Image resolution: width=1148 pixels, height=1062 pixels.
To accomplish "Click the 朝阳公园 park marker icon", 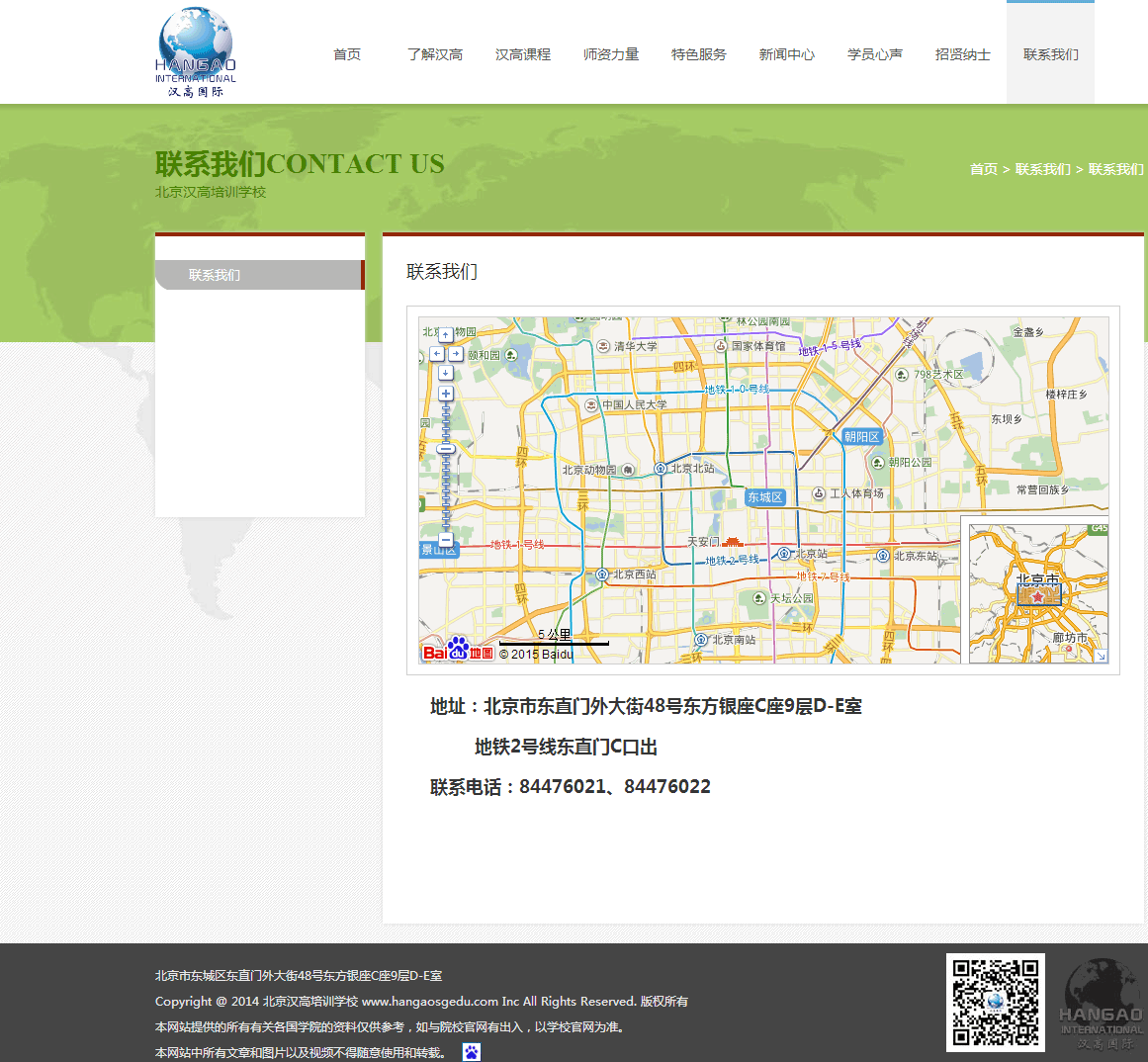I will (x=878, y=463).
